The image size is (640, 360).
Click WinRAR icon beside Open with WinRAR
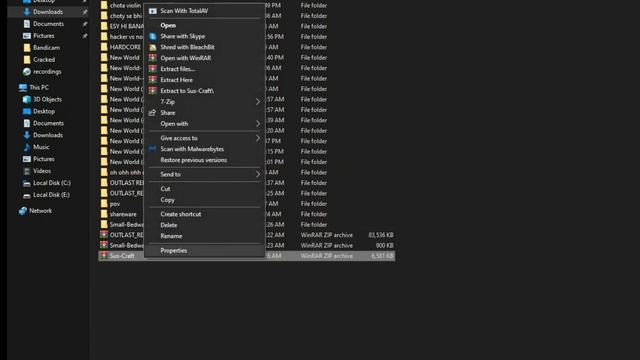point(153,58)
